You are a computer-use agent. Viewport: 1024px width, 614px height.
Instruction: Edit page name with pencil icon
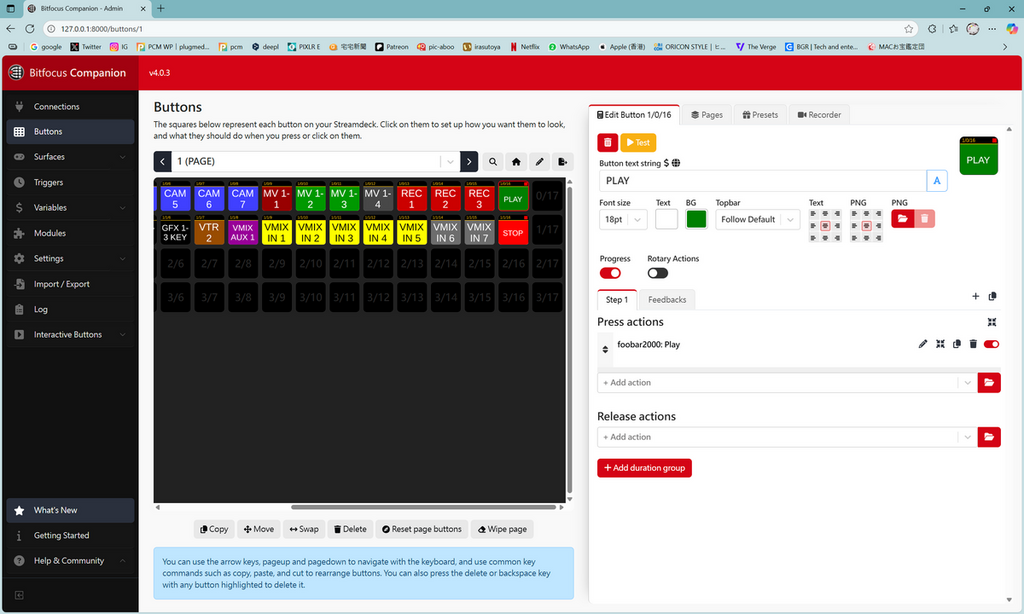pos(539,161)
